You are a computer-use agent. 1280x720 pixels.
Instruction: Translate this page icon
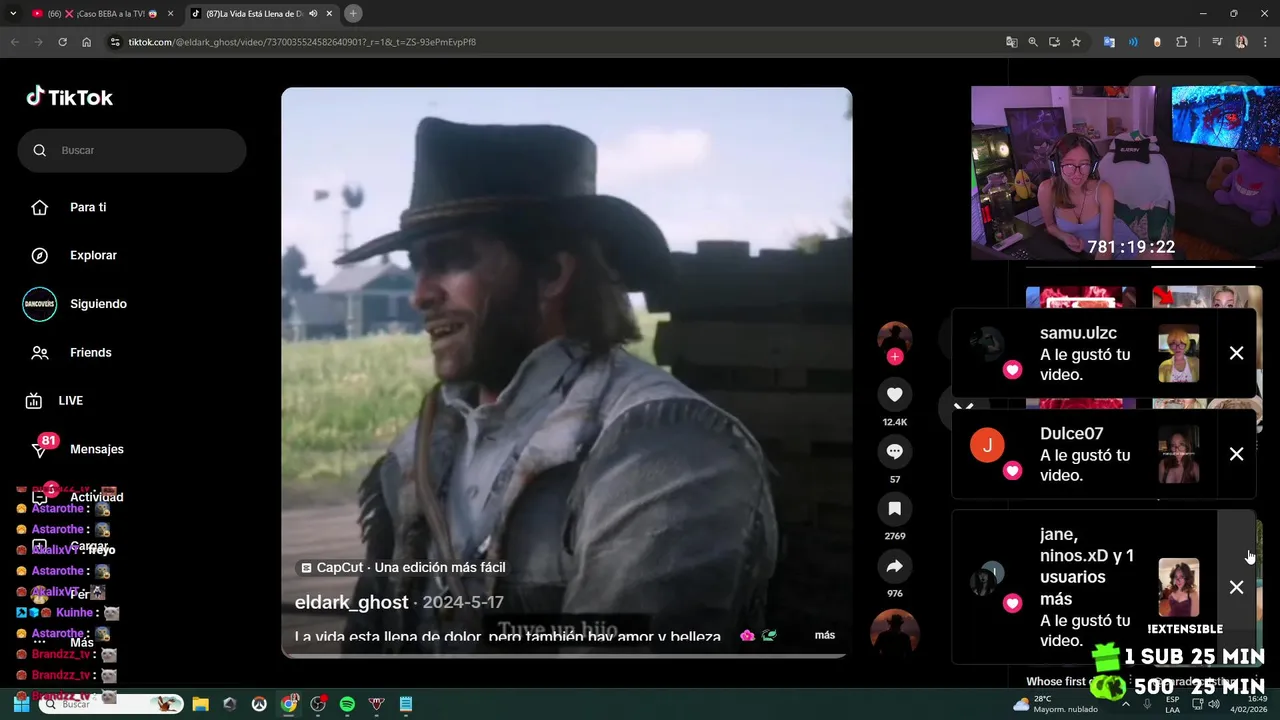pos(1012,42)
